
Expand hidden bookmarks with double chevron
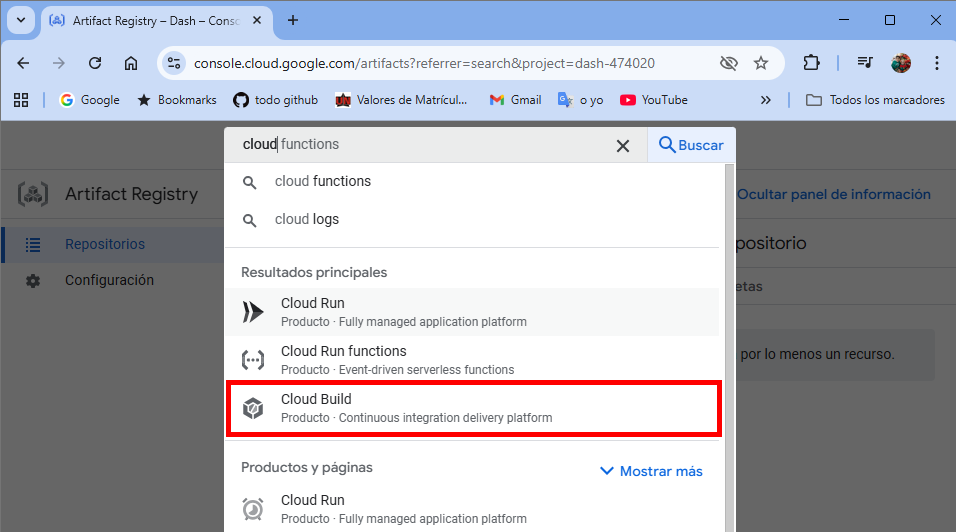click(765, 100)
